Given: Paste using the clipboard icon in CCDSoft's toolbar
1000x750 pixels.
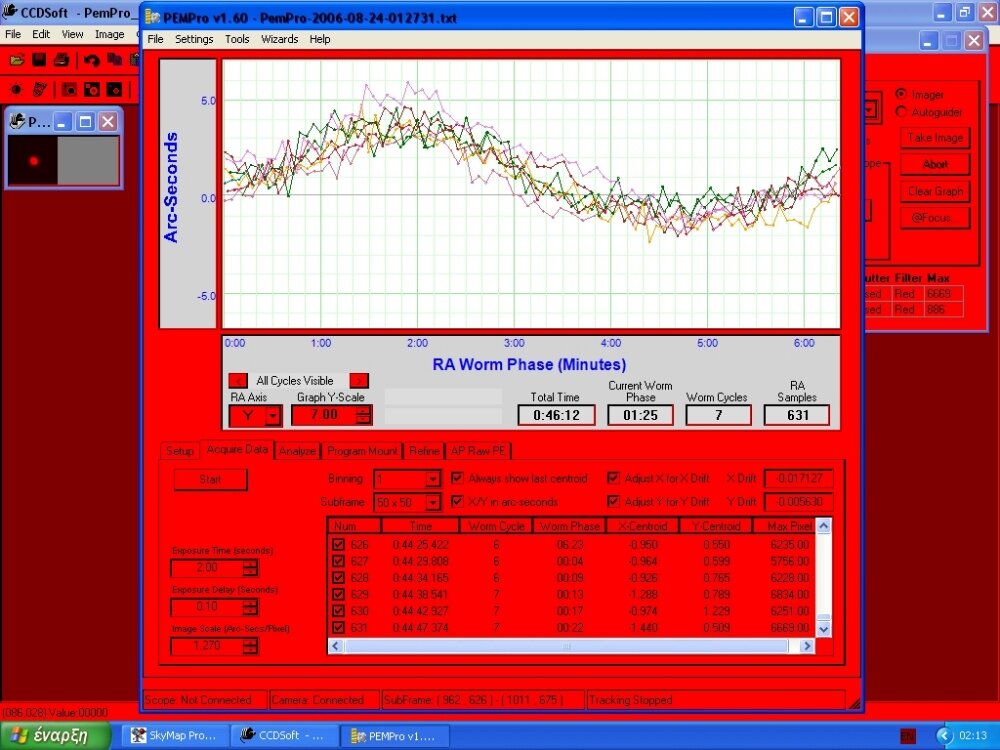Looking at the screenshot, I should [135, 59].
